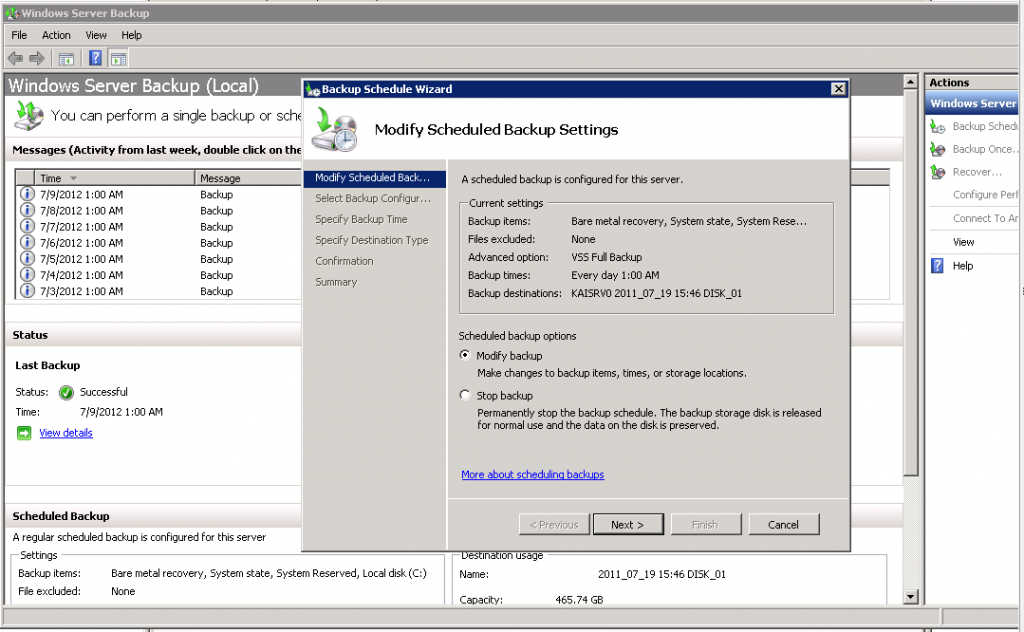Screen dimensions: 1024x632
Task: Open the Action menu
Action: click(56, 35)
